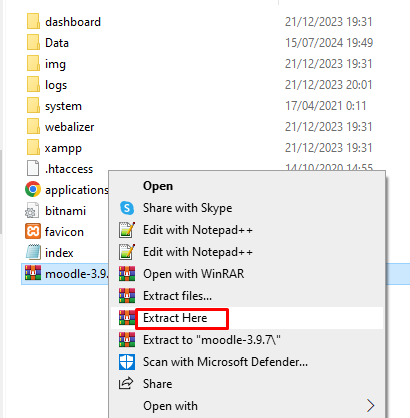Select the bitnami gear file icon
Viewport: 410px width, 418px height.
coord(33,210)
